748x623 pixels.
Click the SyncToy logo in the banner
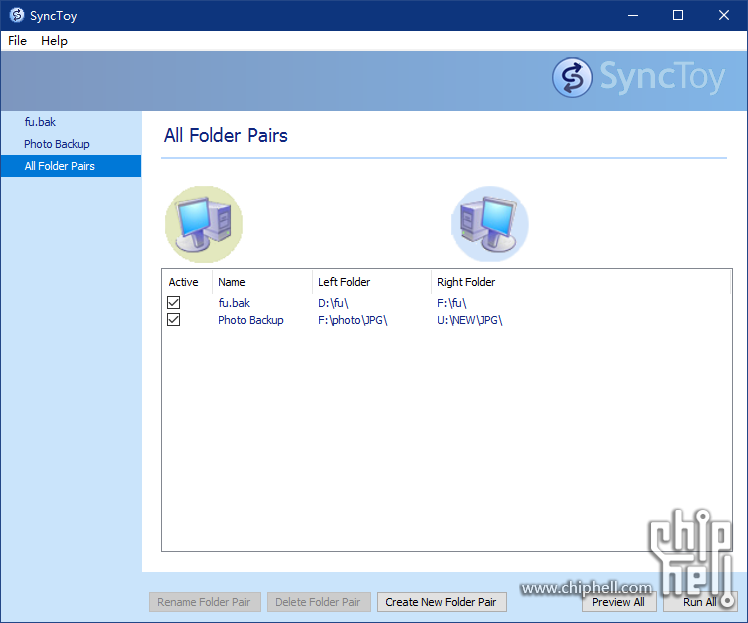[638, 77]
